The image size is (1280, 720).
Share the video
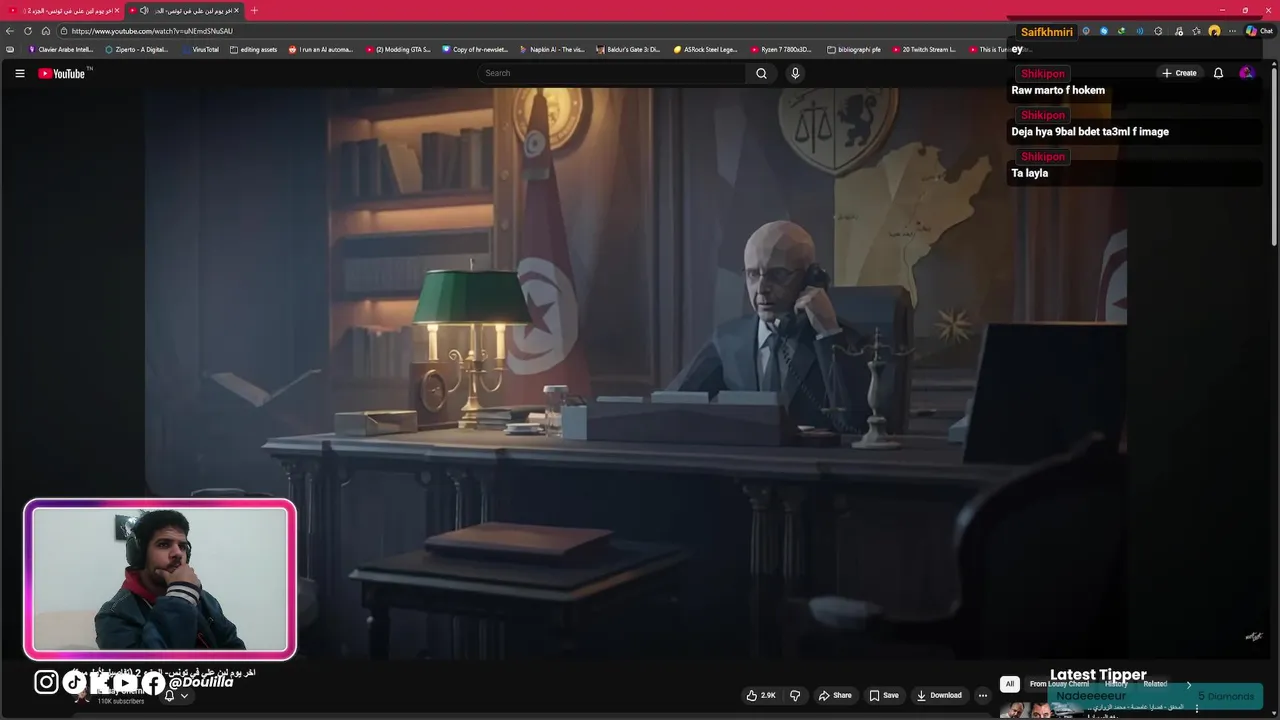pyautogui.click(x=835, y=695)
